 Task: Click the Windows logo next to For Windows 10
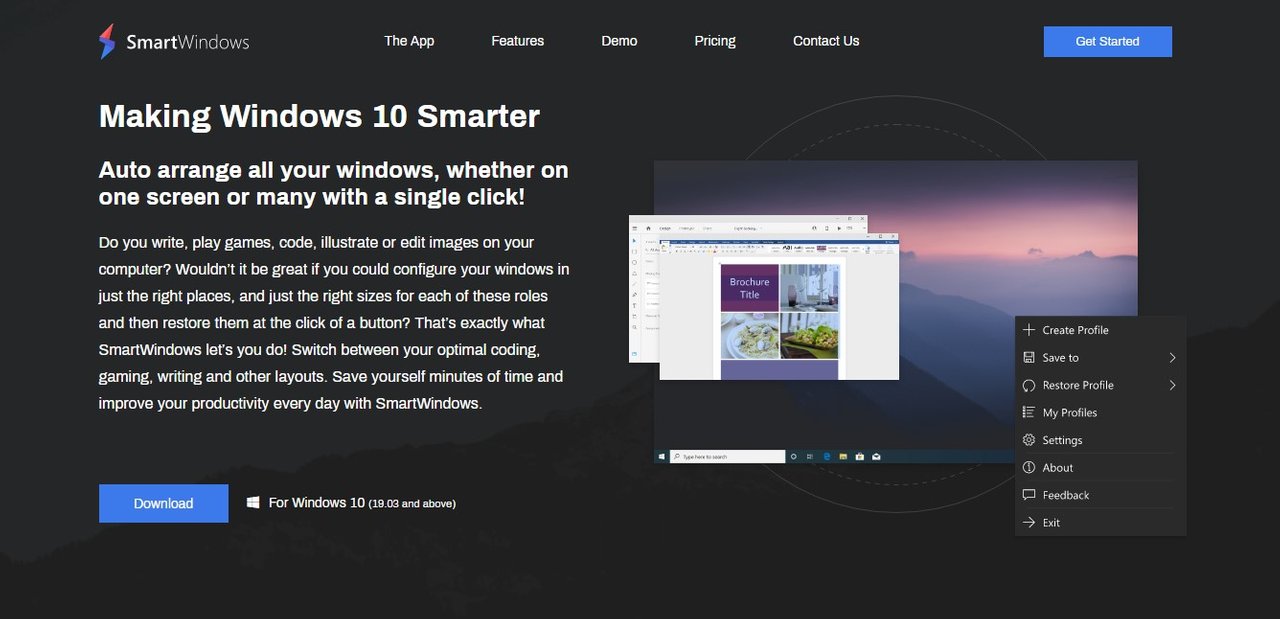253,503
